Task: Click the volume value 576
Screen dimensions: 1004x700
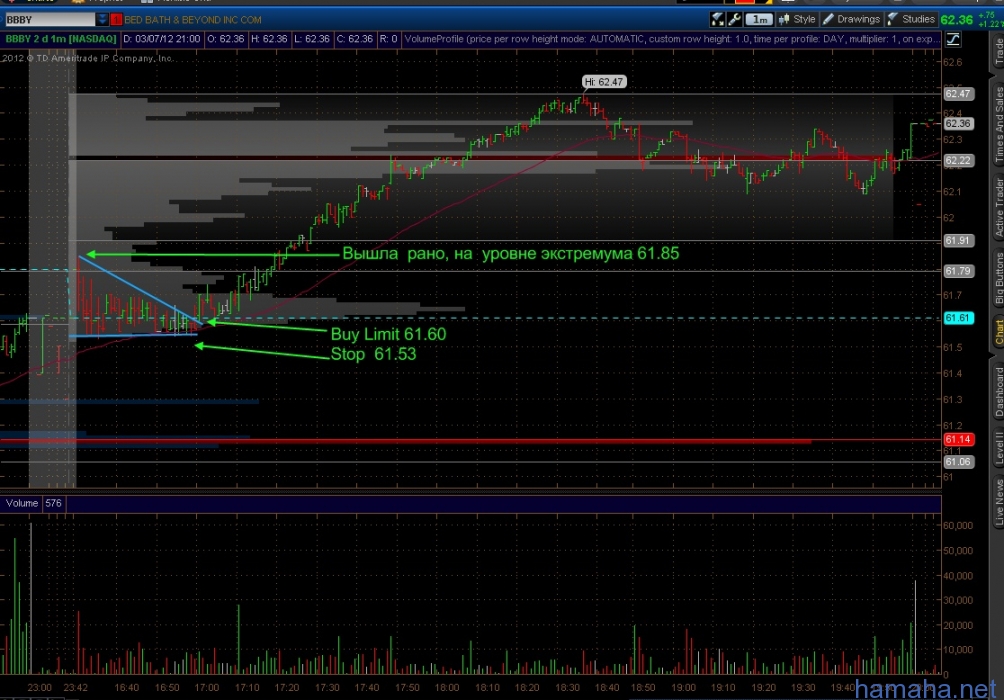Action: coord(54,503)
